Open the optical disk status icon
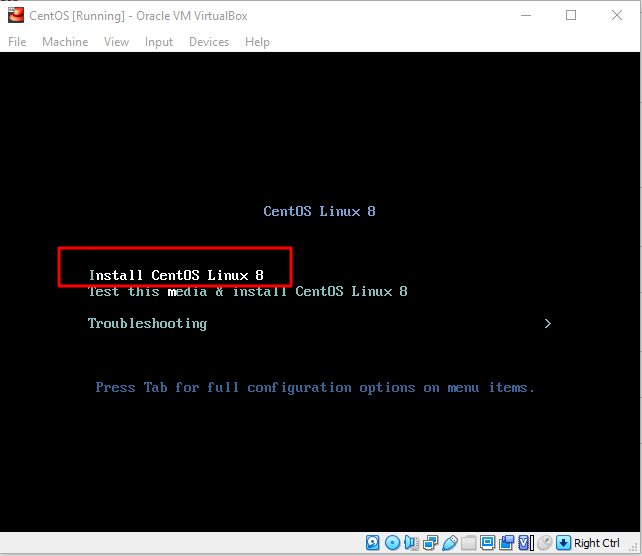The image size is (642, 556). point(392,543)
